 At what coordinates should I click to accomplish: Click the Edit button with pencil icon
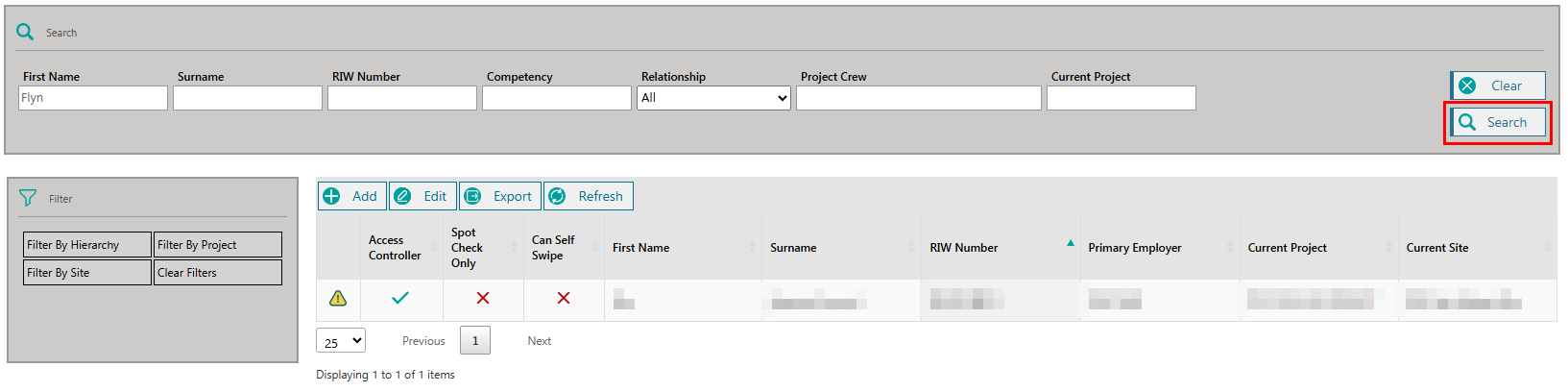click(x=422, y=196)
